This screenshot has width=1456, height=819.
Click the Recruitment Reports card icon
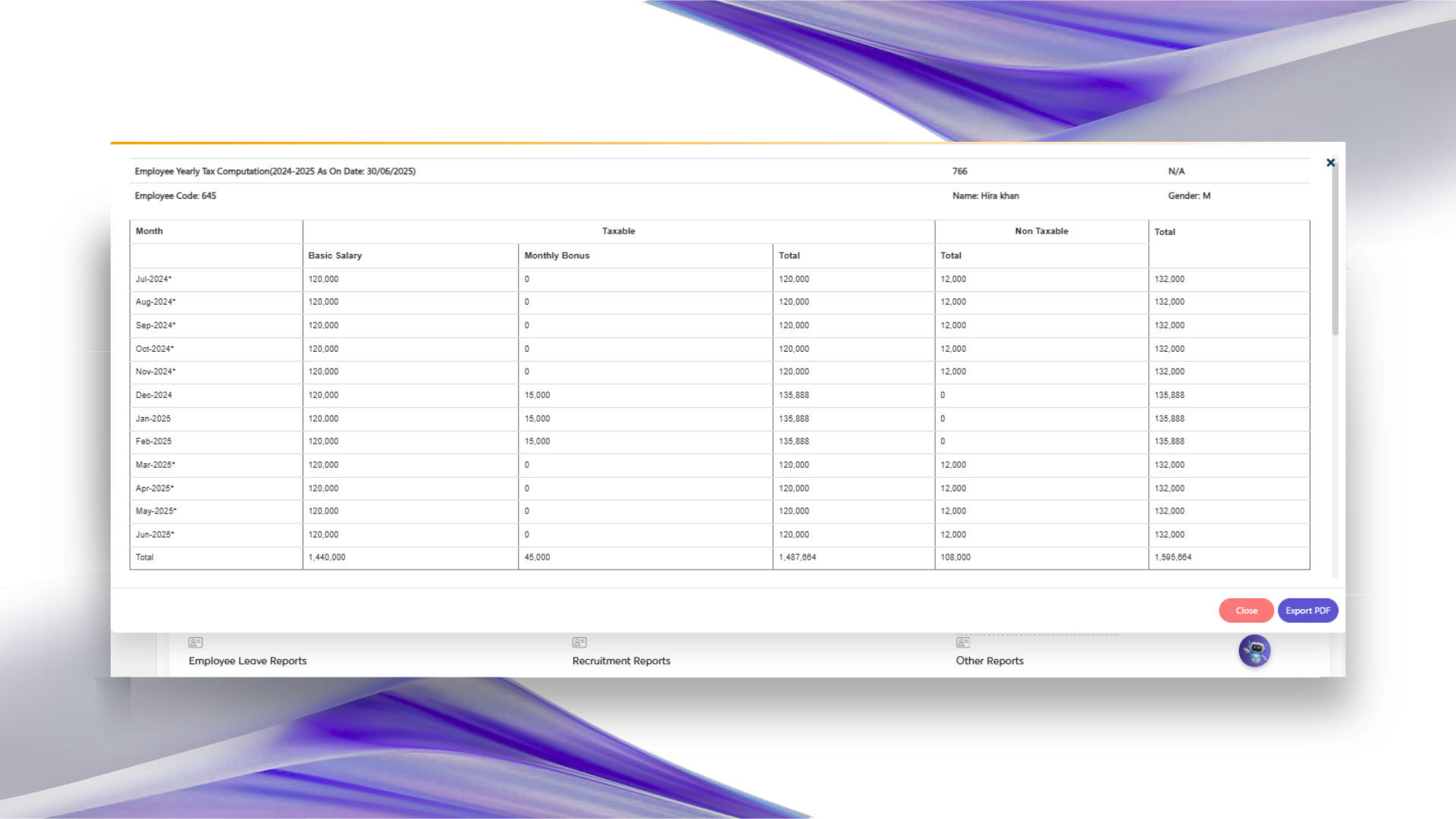pyautogui.click(x=579, y=642)
